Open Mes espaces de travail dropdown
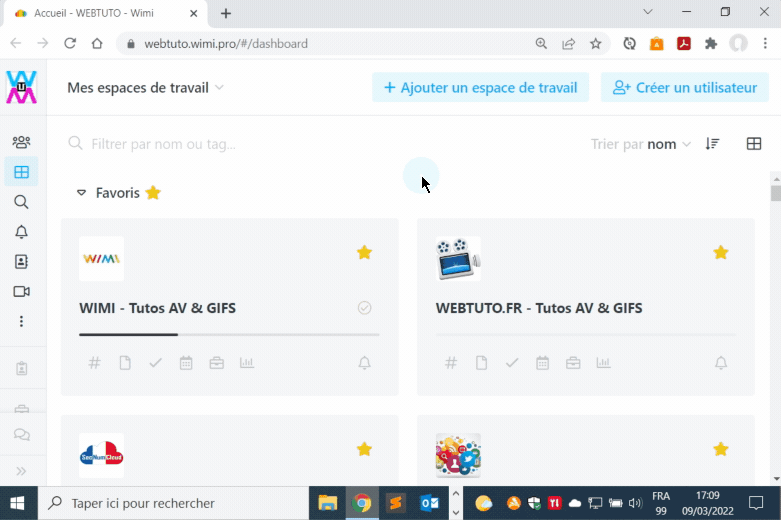 pos(145,88)
